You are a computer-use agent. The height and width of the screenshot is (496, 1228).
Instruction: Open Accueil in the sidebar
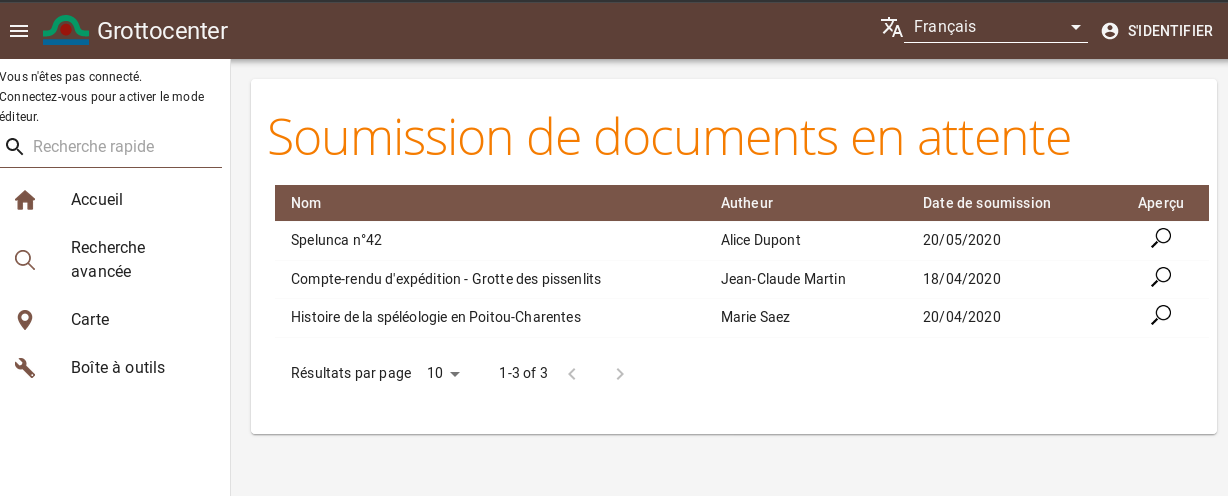tap(115, 200)
